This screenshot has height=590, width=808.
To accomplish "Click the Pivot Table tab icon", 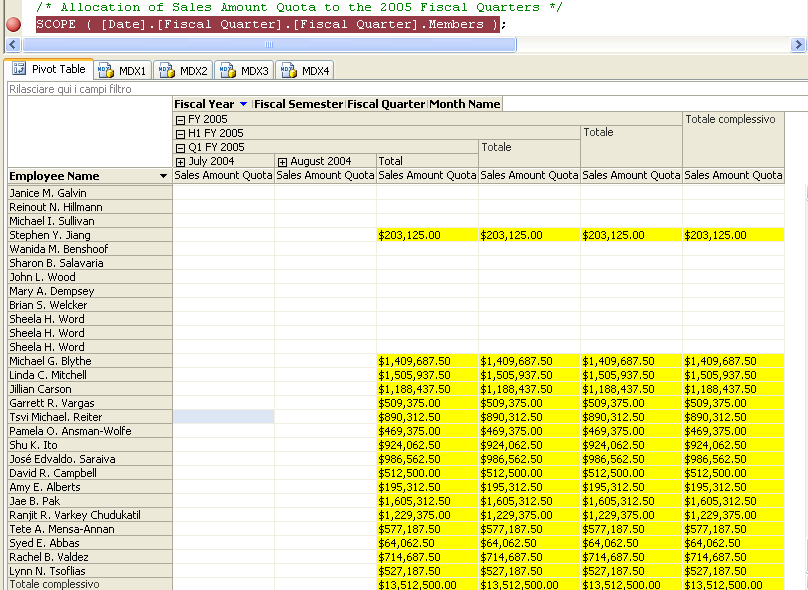I will coord(19,69).
